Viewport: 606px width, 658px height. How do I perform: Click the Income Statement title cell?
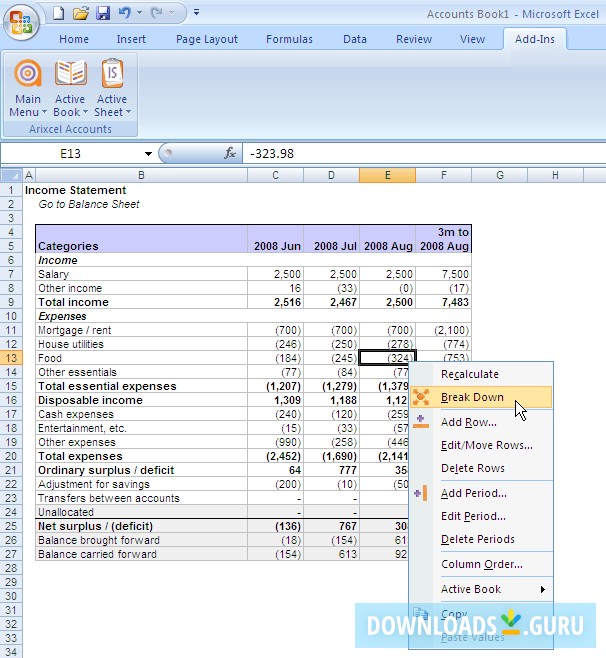tap(76, 190)
